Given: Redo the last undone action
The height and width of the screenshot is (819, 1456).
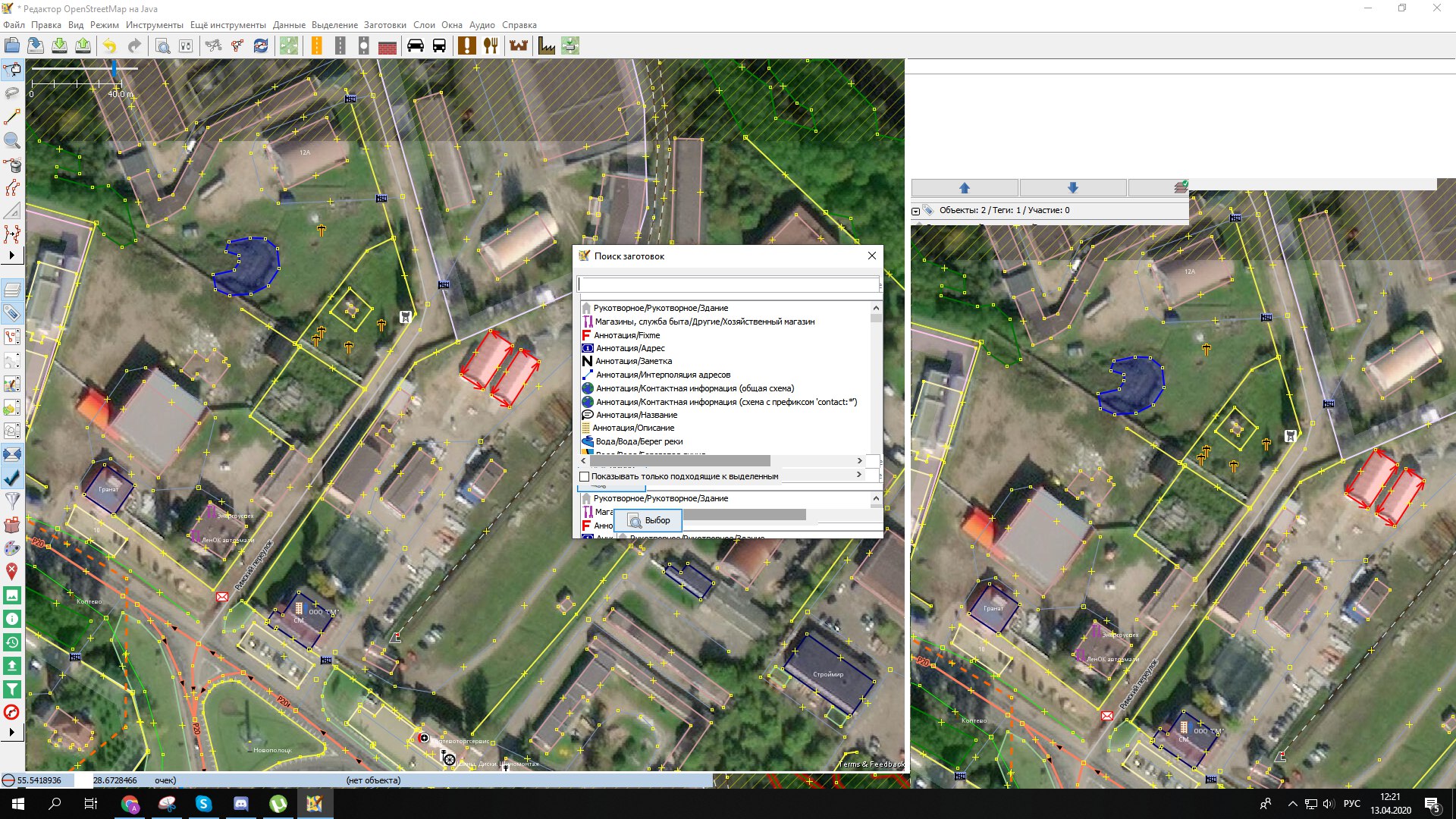Looking at the screenshot, I should tap(134, 45).
